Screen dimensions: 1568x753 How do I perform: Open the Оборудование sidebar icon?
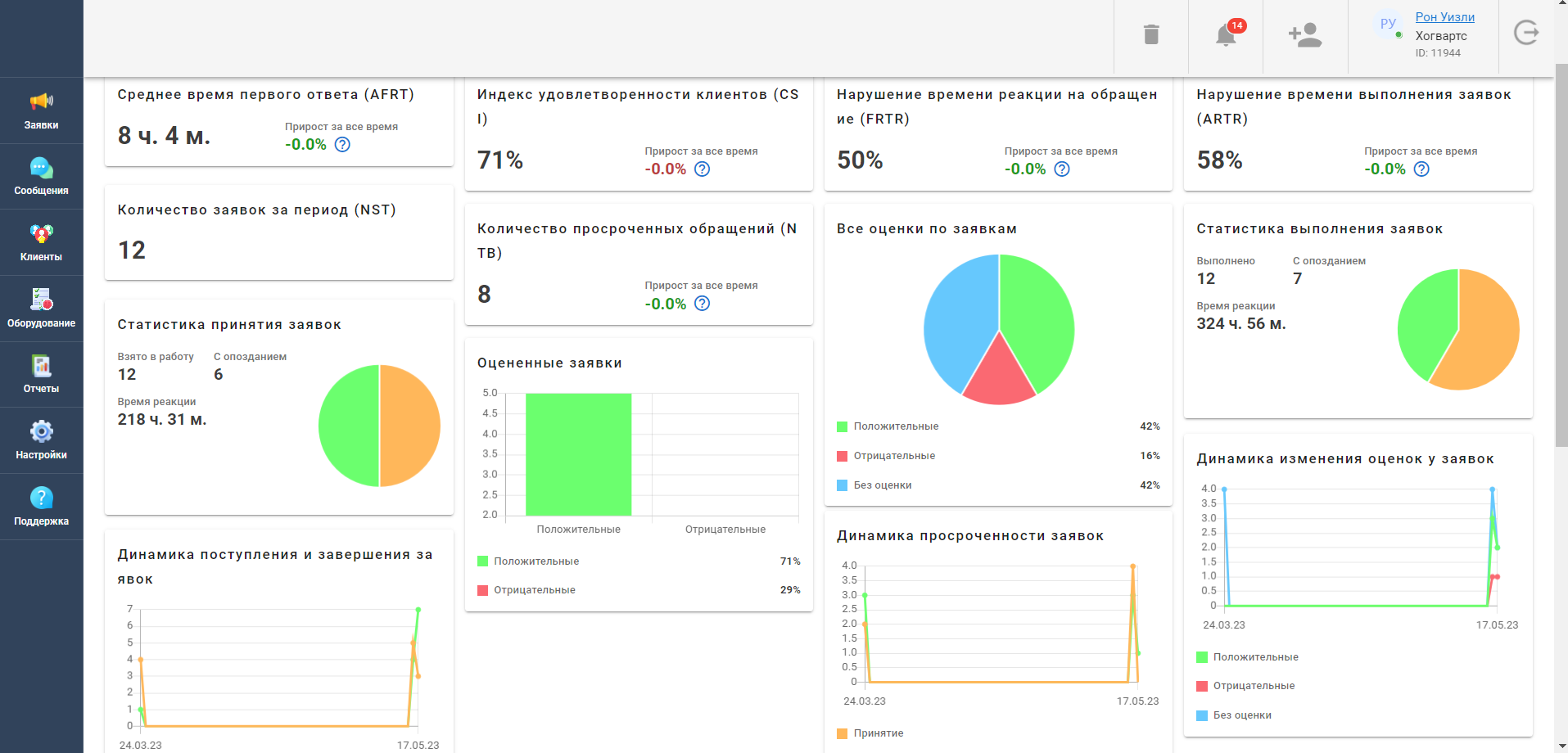click(41, 300)
